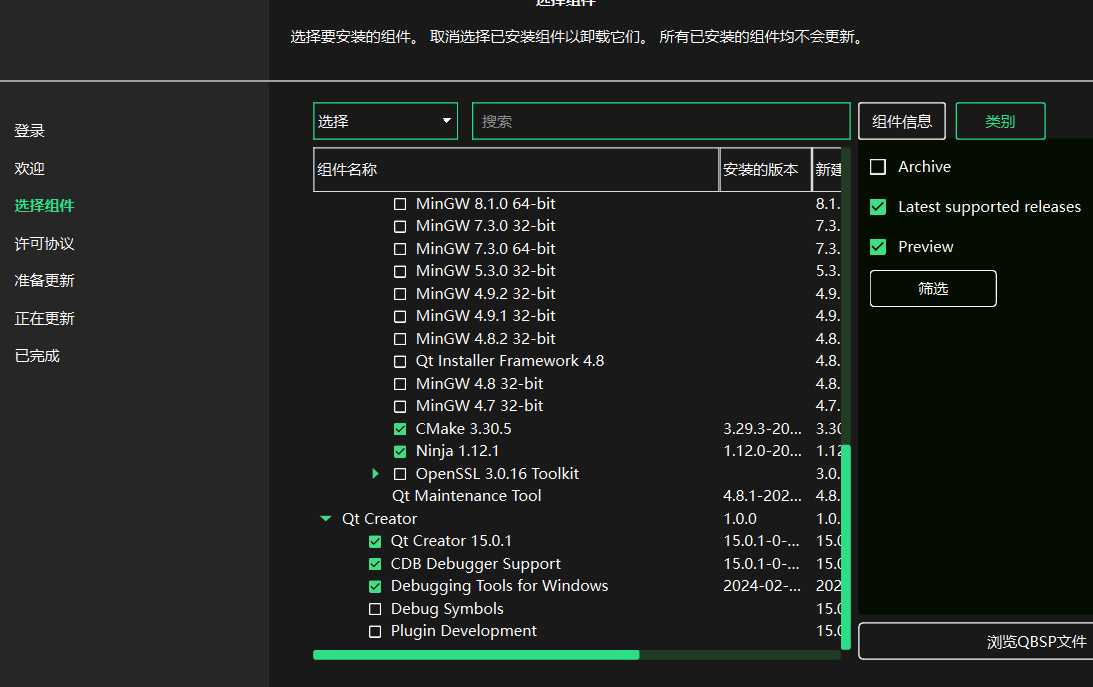Open 组件信息 panel

tap(901, 121)
